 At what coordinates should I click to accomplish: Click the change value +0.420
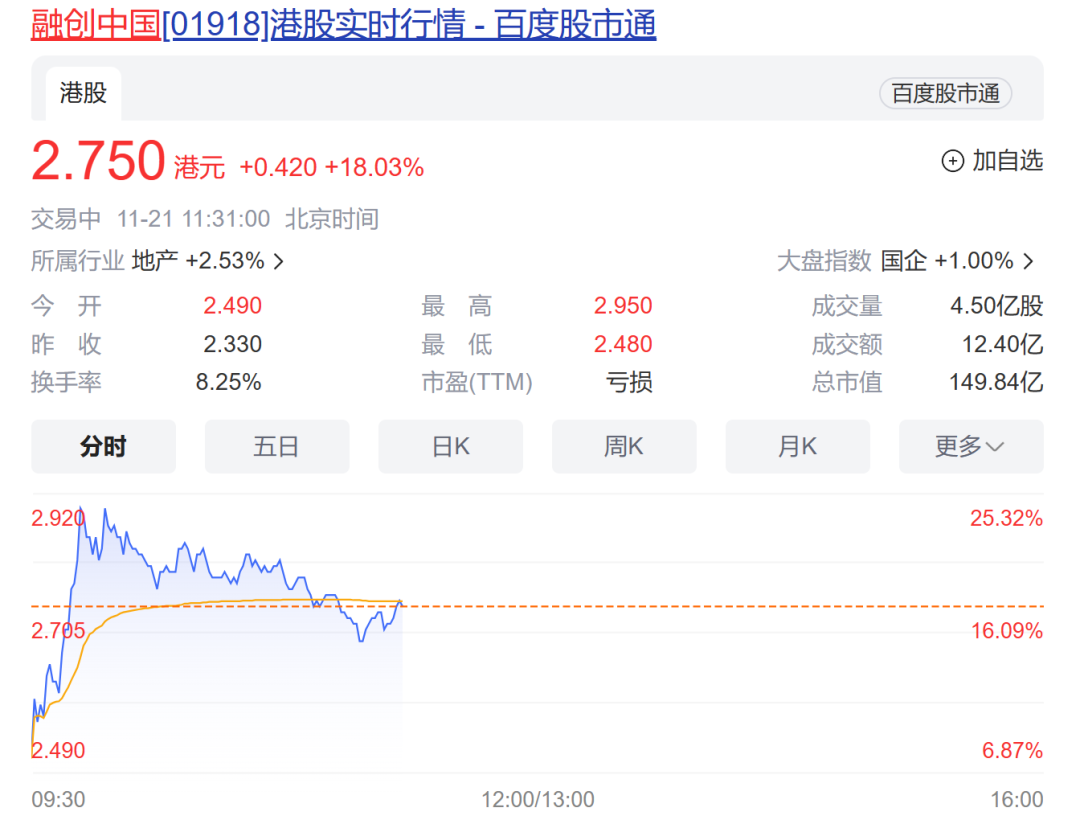(278, 167)
